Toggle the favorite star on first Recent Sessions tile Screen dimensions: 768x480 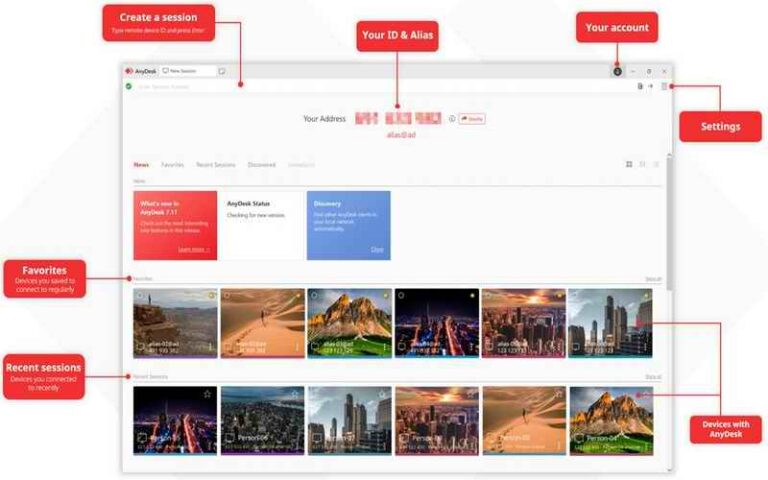pos(208,394)
